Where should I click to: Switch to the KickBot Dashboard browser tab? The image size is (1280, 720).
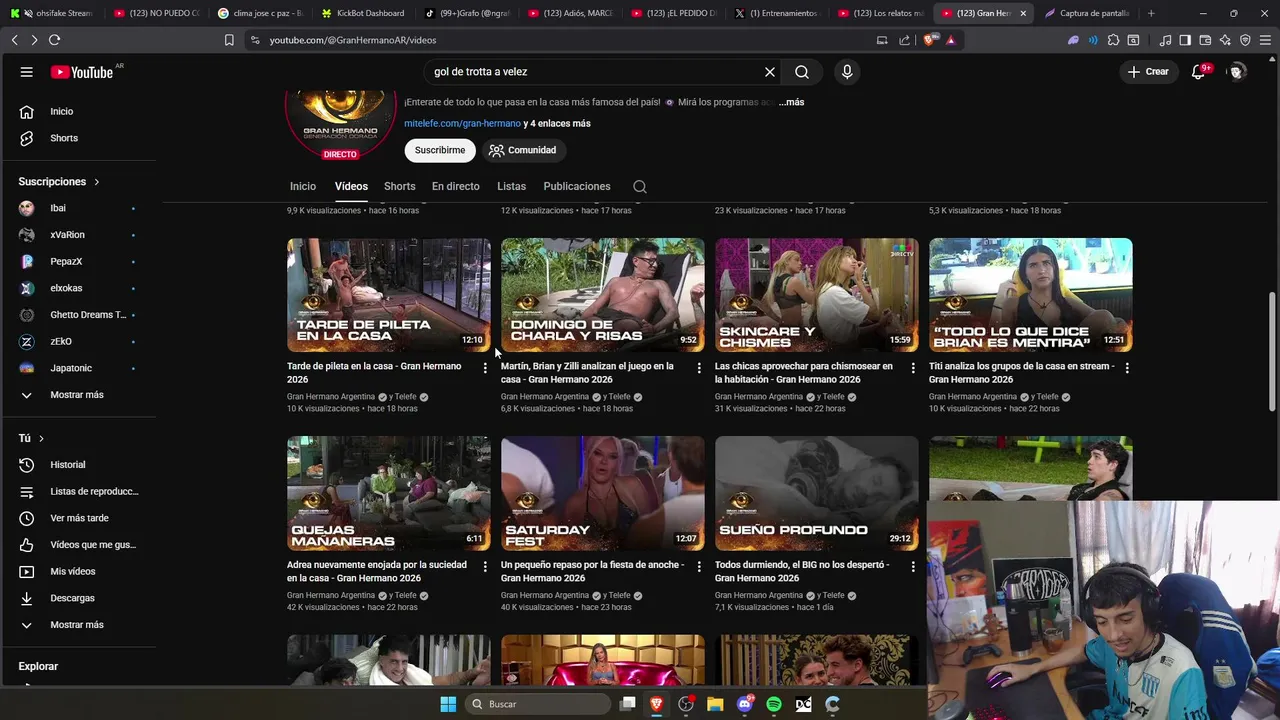(362, 13)
